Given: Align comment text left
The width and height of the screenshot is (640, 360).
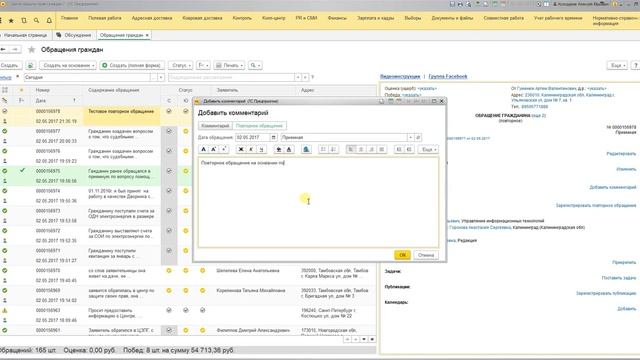Looking at the screenshot, I should coord(351,149).
